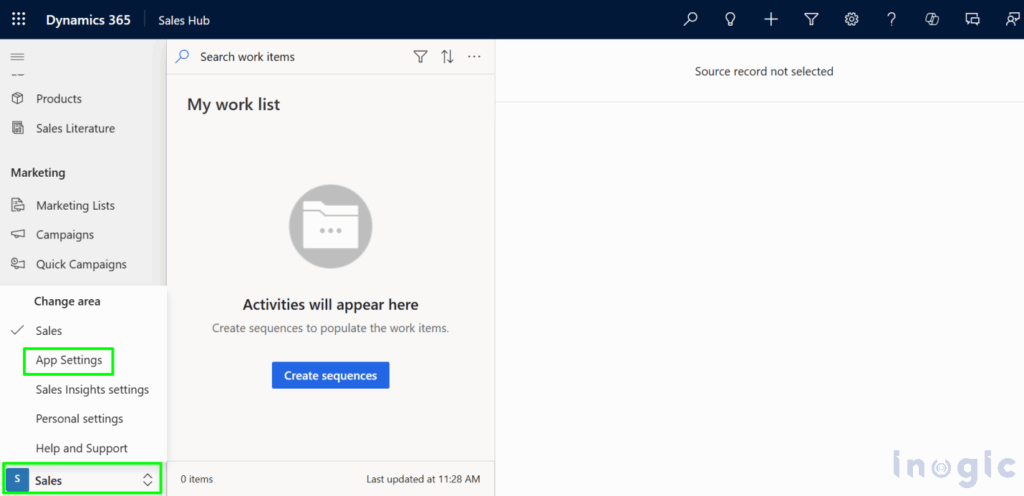This screenshot has height=496, width=1024.
Task: Click the plus quick create icon
Action: (770, 19)
